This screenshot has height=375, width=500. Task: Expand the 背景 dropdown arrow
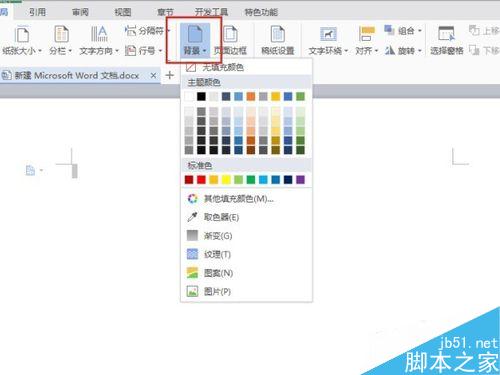coord(204,51)
